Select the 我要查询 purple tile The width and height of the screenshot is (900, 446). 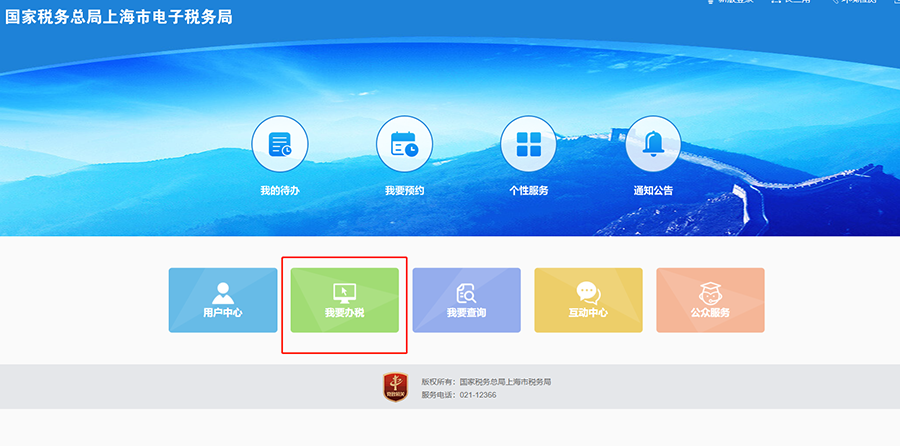[467, 300]
